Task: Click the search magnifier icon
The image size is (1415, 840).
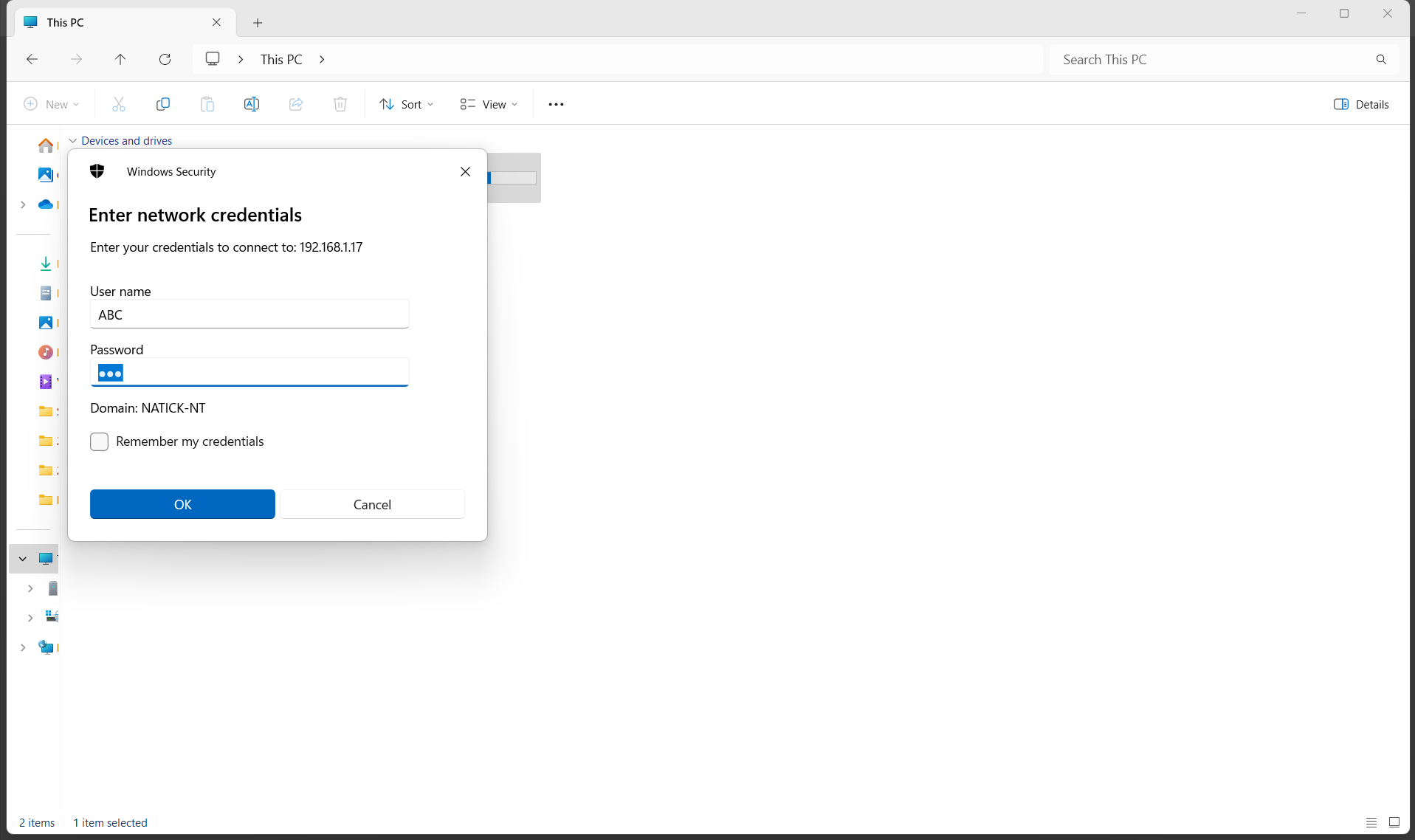Action: click(x=1380, y=59)
